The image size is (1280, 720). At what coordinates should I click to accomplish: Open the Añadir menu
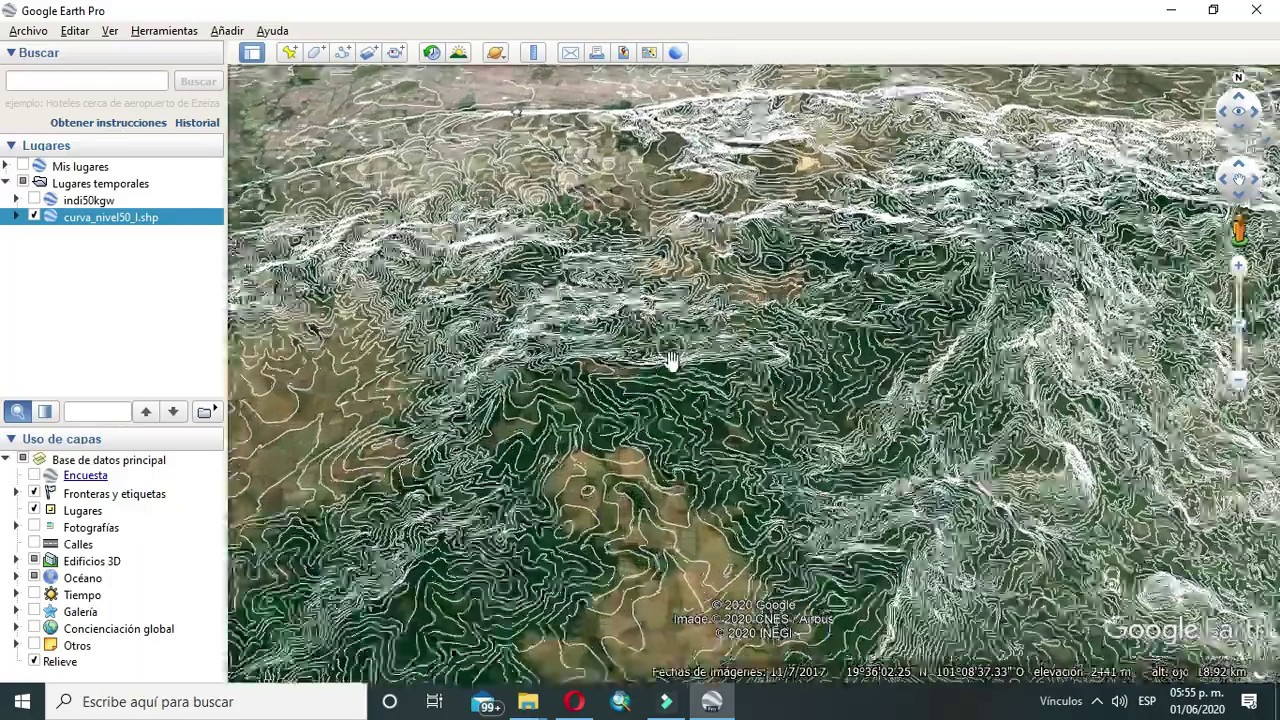(227, 31)
